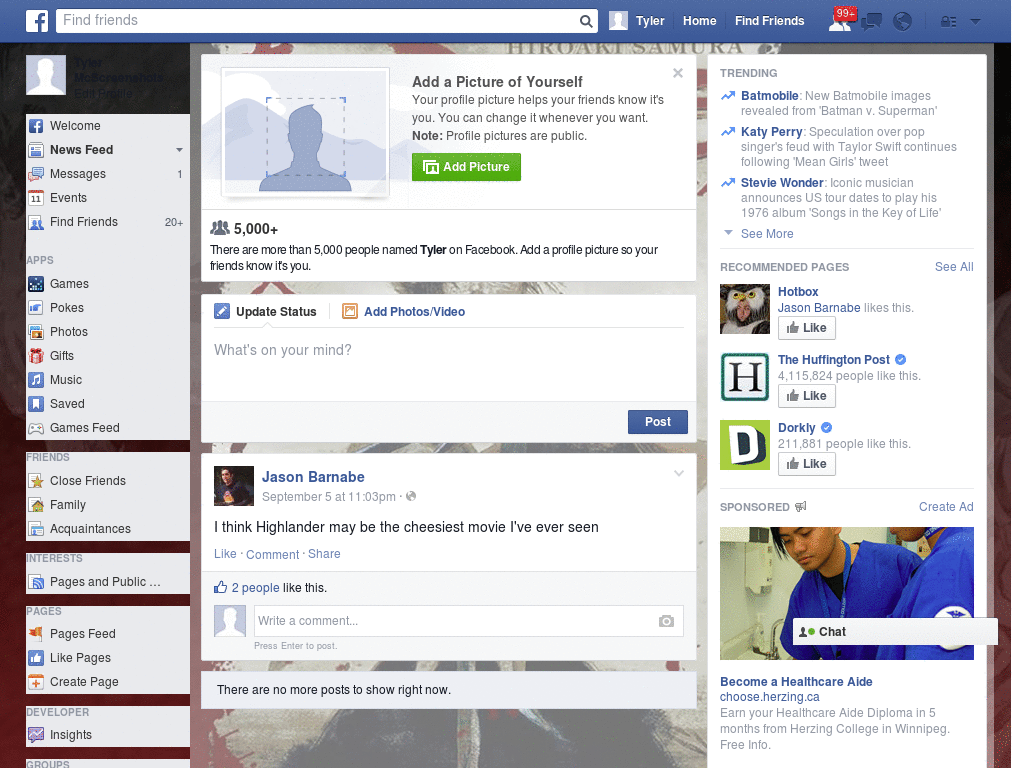
Task: Open the Stevie Wonder trending topic
Action: pyautogui.click(x=782, y=183)
